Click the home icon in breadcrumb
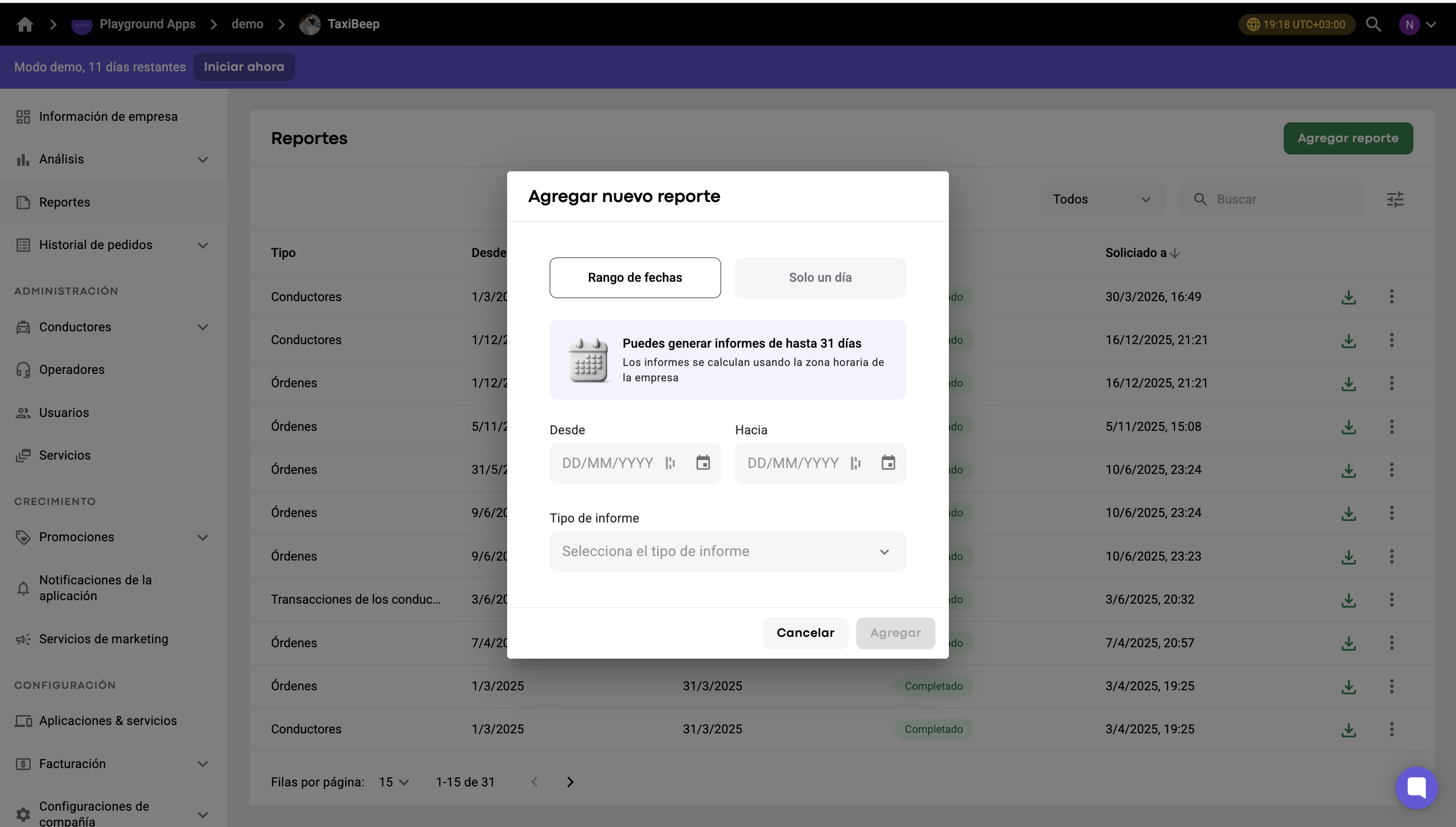This screenshot has height=827, width=1456. [x=25, y=24]
